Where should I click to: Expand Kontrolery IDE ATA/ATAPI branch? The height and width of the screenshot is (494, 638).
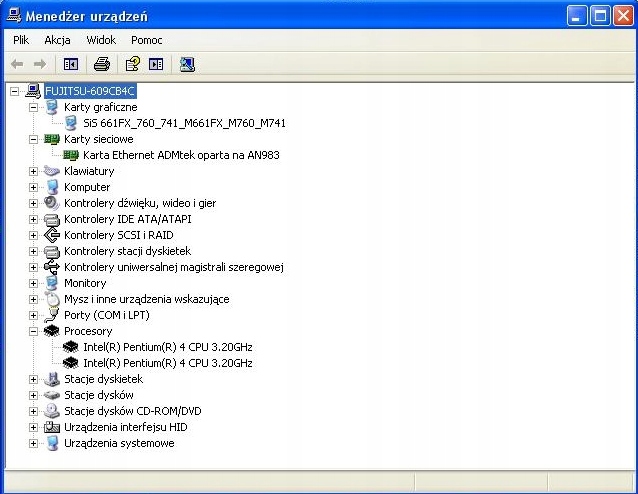click(x=33, y=220)
